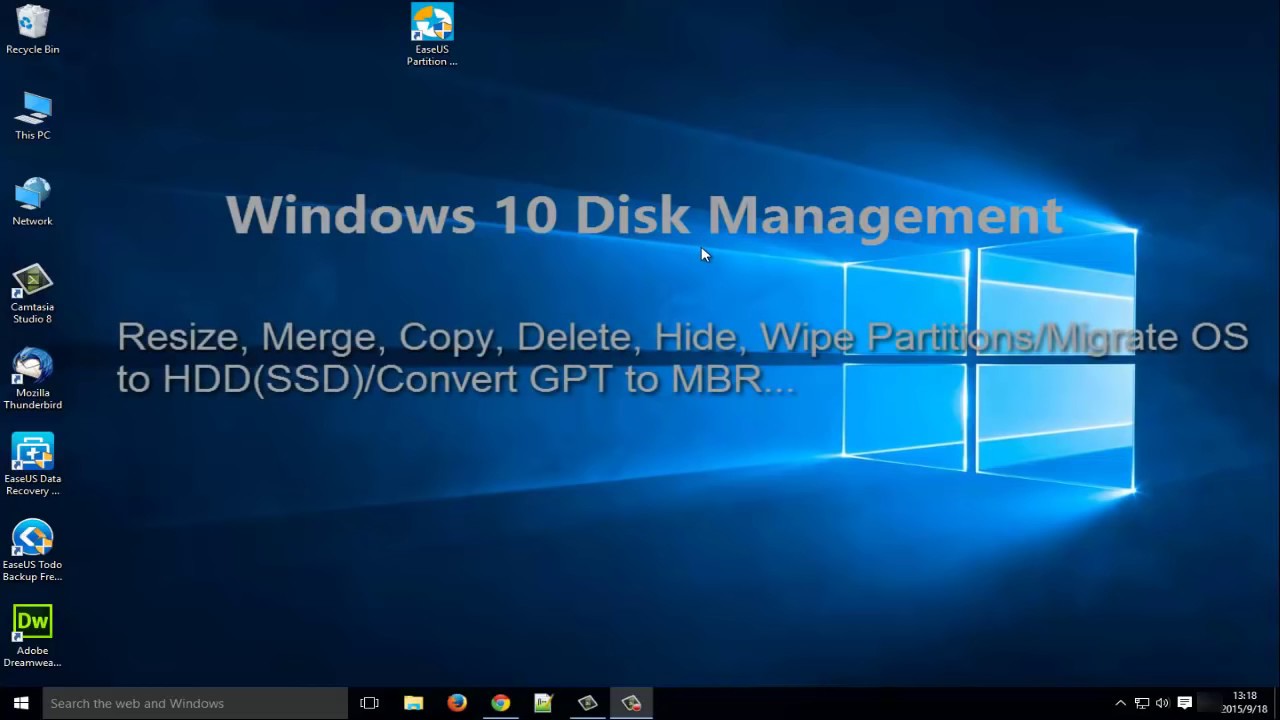Select the Network desktop icon
This screenshot has width=1280, height=720.
pos(32,201)
